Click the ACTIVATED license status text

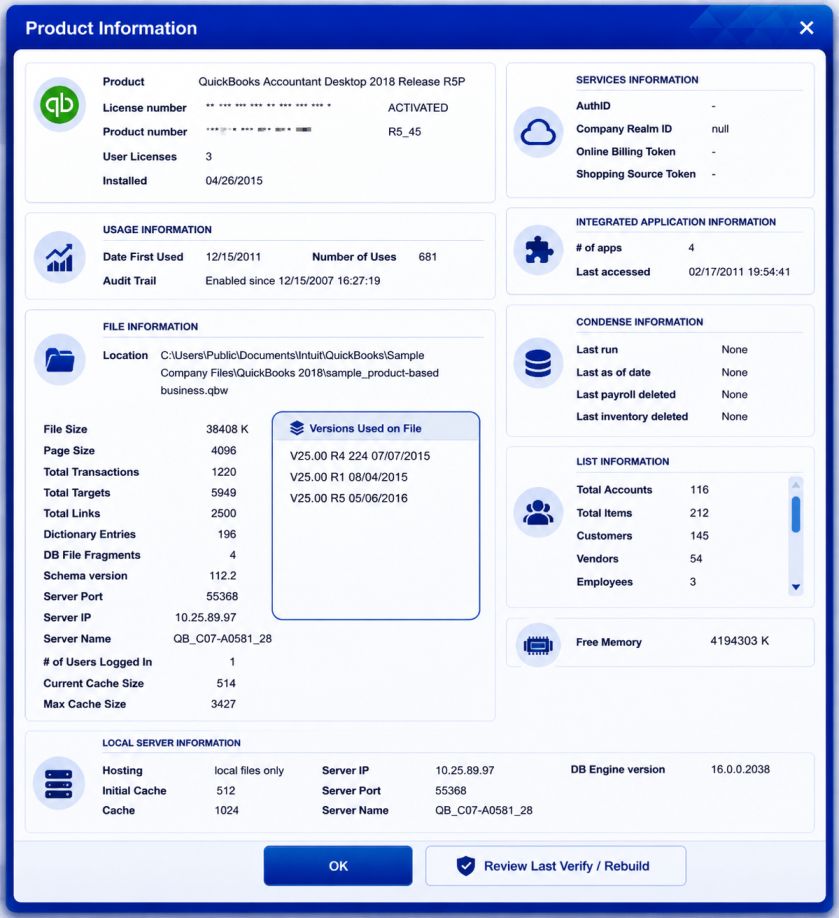[417, 108]
